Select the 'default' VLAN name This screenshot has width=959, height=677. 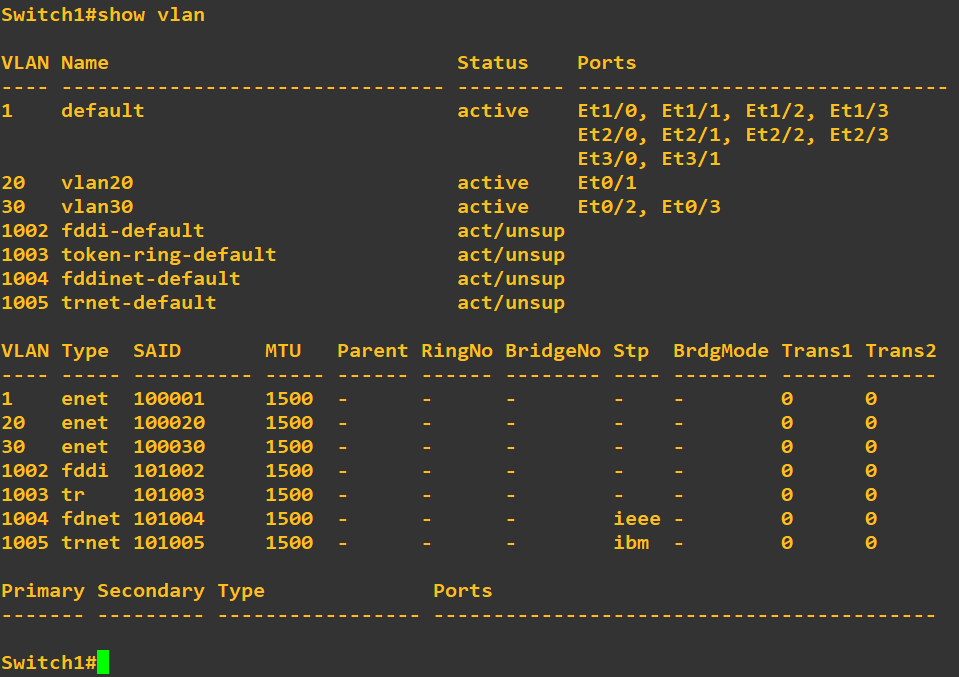[103, 111]
